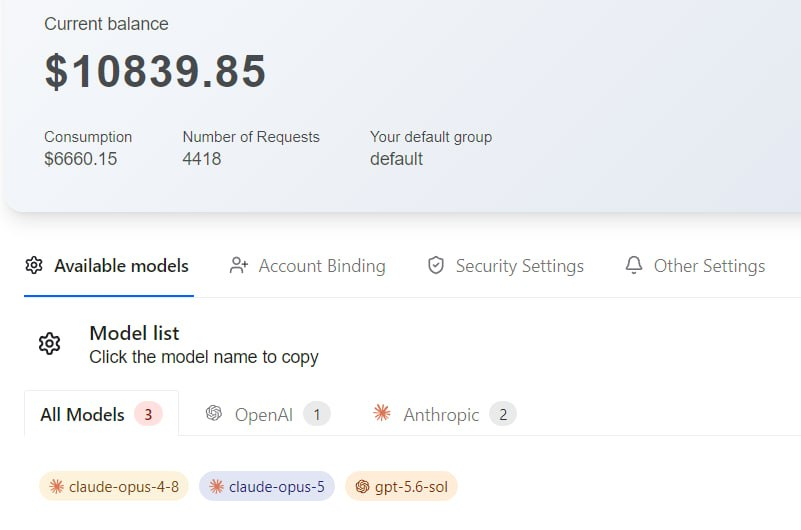The image size is (801, 530).
Task: Click the Consumption label
Action: 88,137
